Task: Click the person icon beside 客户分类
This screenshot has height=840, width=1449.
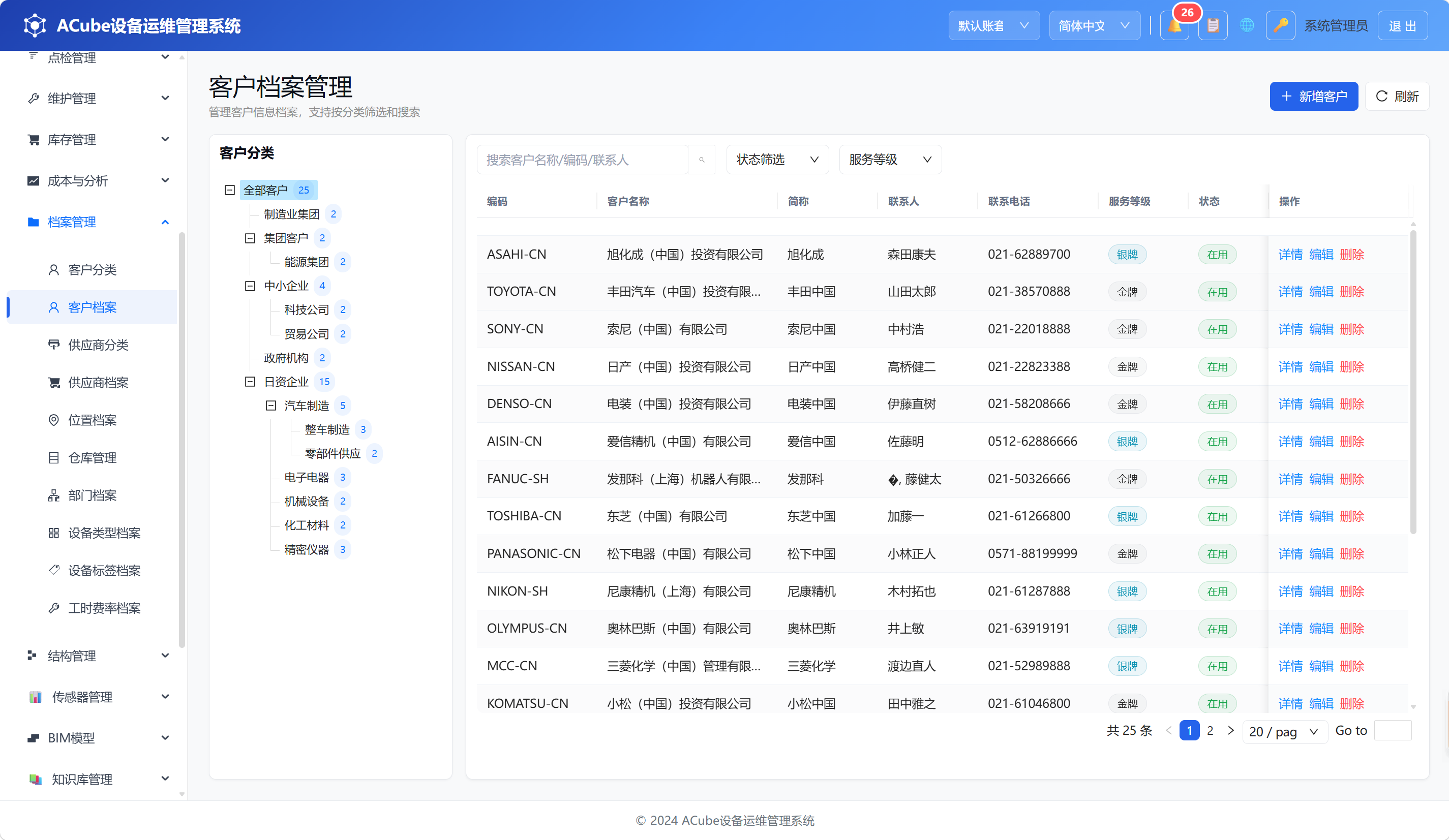Action: [53, 269]
